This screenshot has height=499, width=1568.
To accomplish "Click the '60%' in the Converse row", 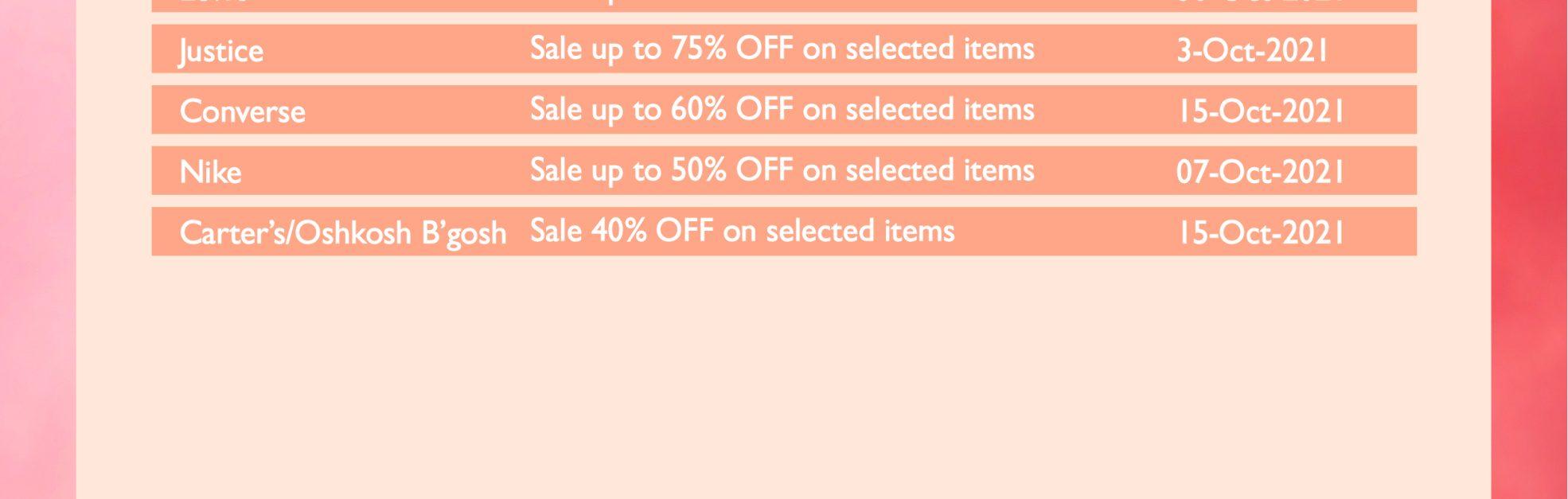I will pos(698,109).
